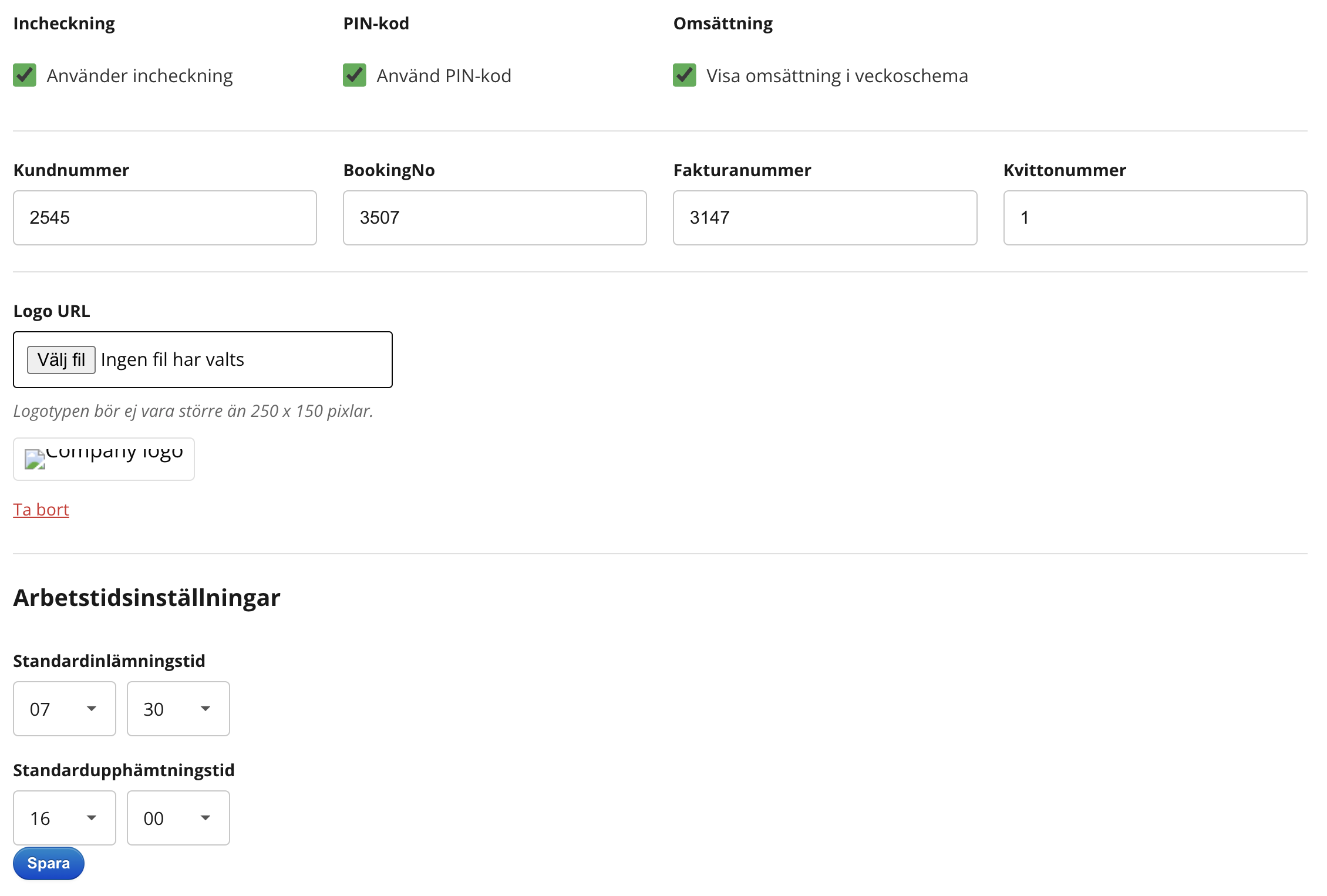Open the Standardinlämningstid hour dropdown
Screen dimensions: 1327x896
[64, 709]
